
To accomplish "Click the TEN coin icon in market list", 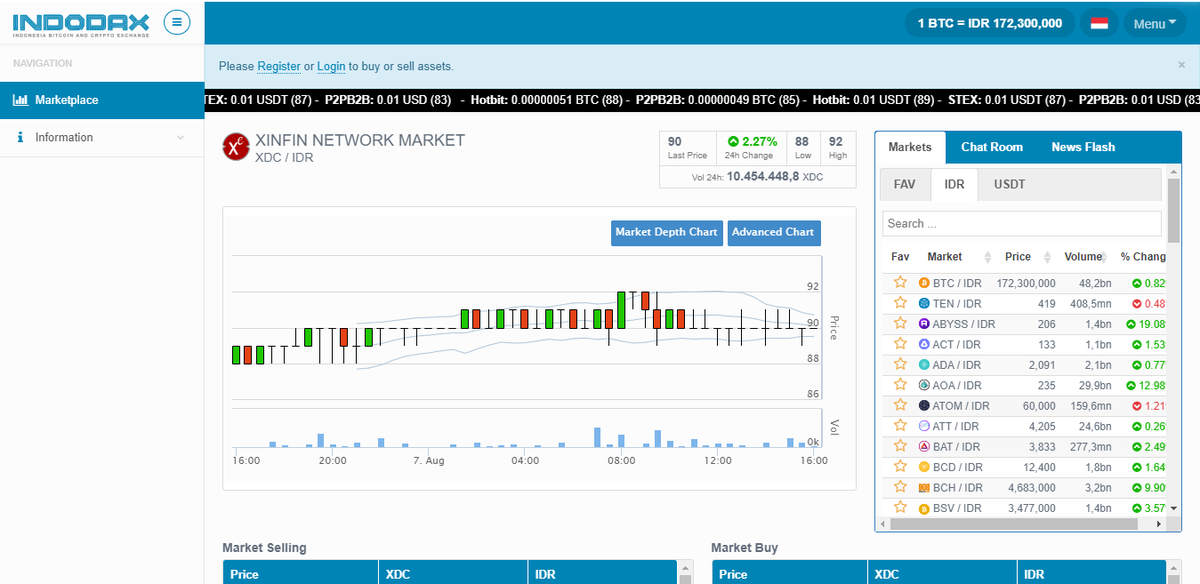I will (924, 303).
